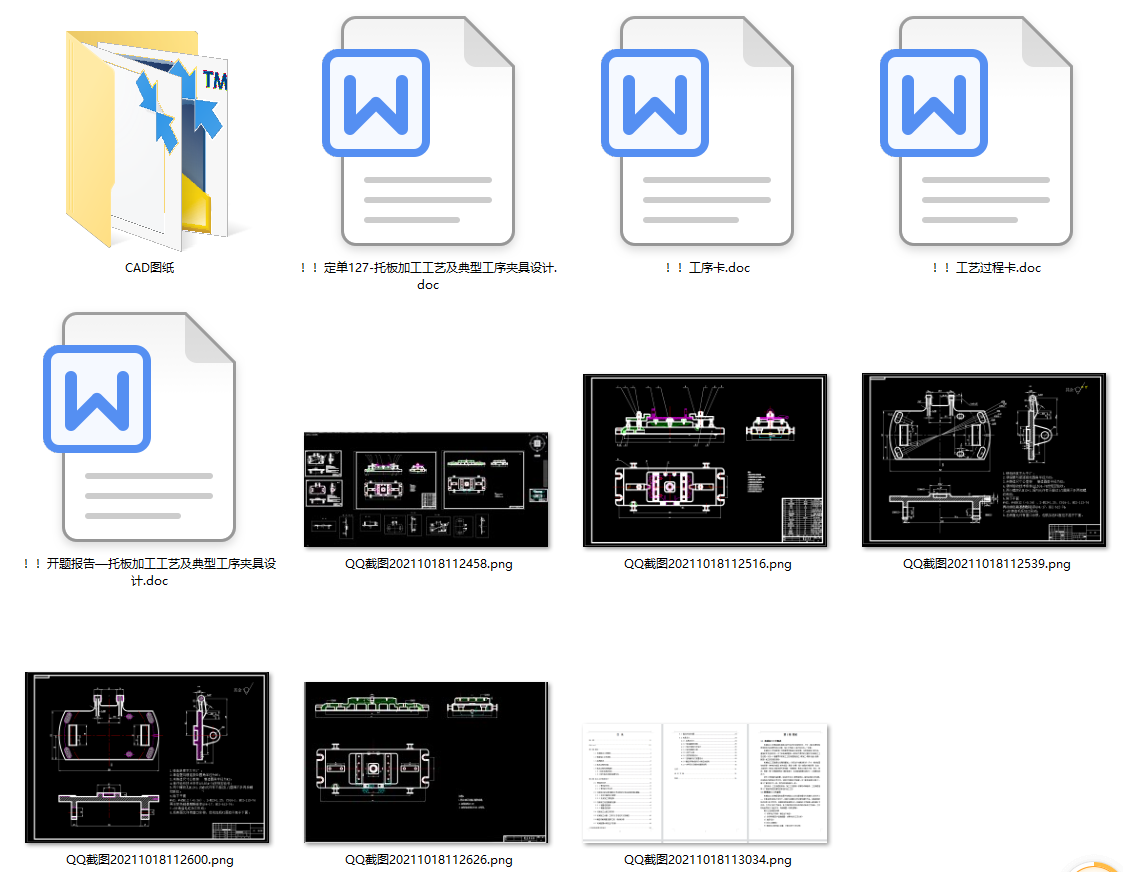Screen dimensions: 1123x872
Task: Click the QQ截图20211018112516.png image thumbnail
Action: [x=706, y=461]
